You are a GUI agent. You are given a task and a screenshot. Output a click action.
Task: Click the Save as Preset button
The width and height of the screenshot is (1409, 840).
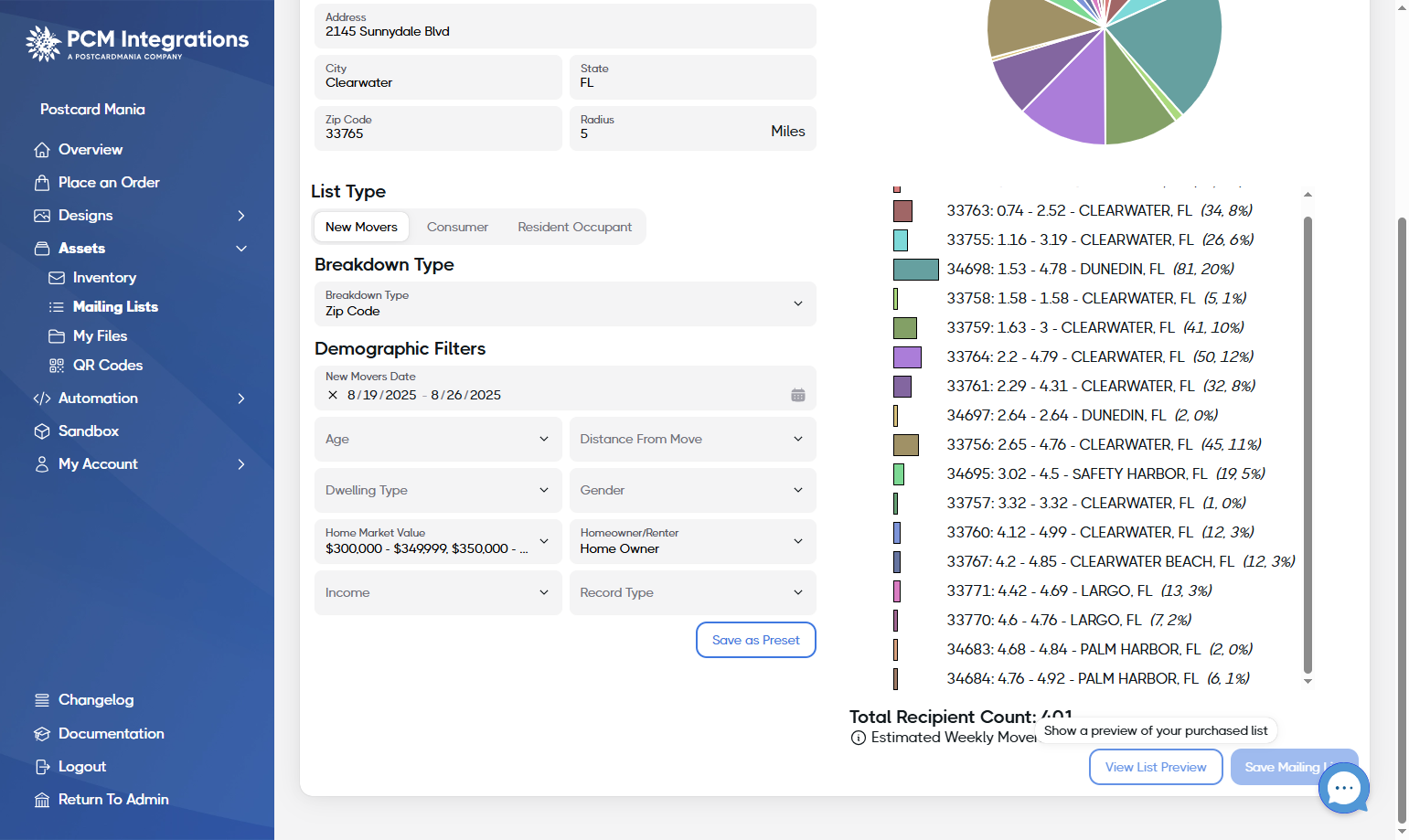click(x=755, y=640)
